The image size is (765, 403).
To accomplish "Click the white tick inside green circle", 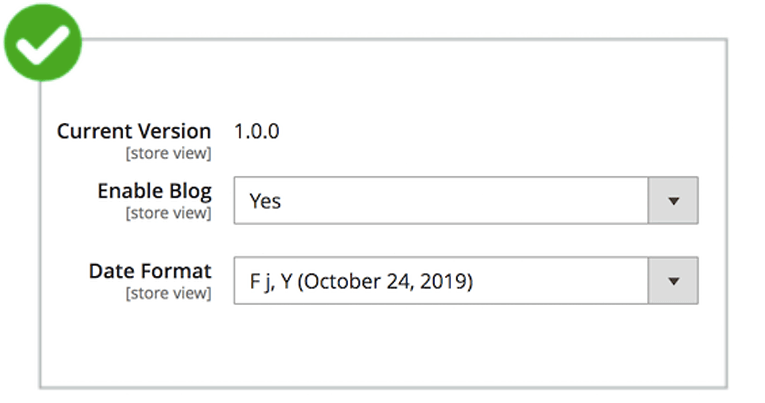I will click(x=42, y=42).
